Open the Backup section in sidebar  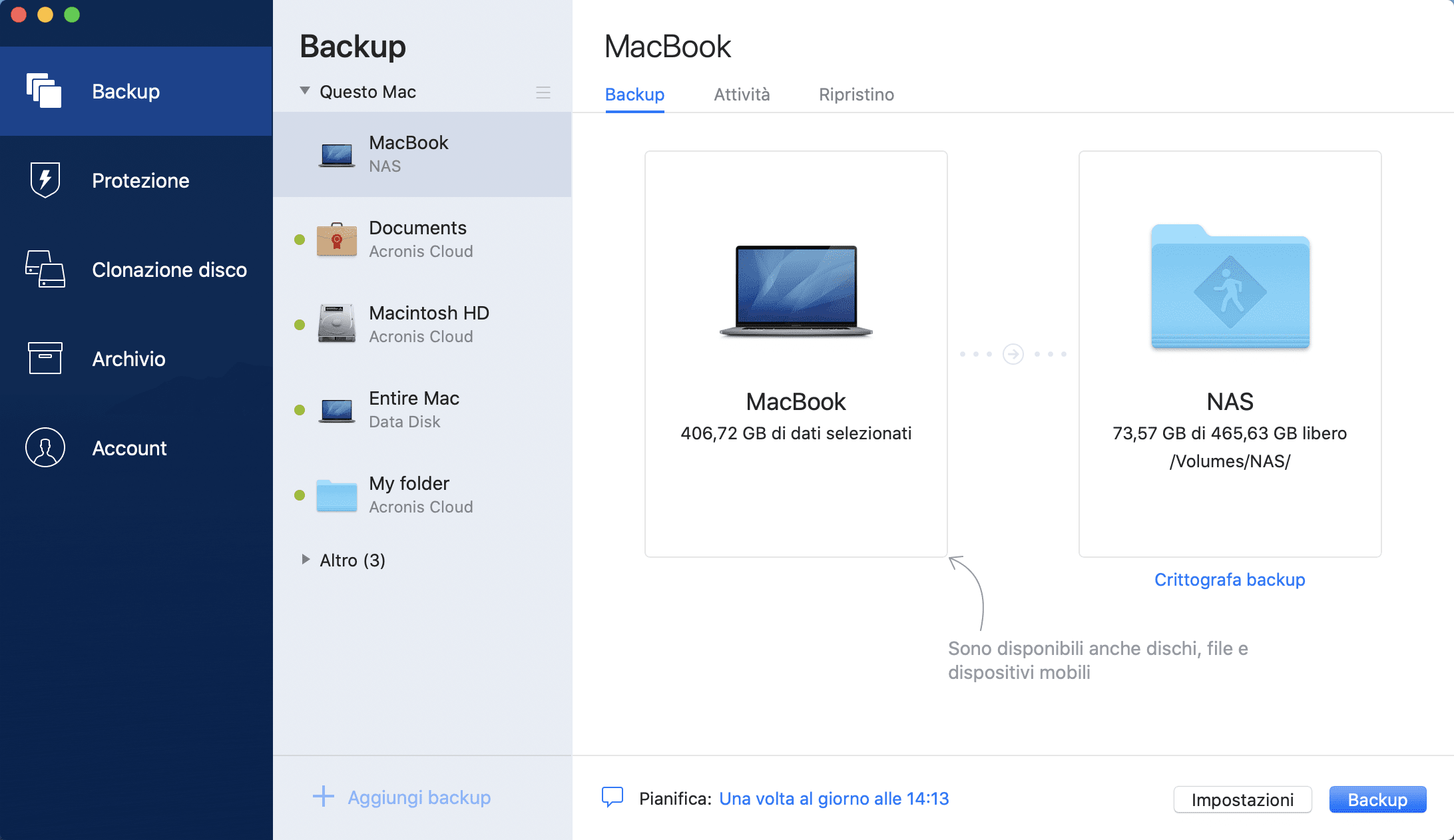point(125,91)
